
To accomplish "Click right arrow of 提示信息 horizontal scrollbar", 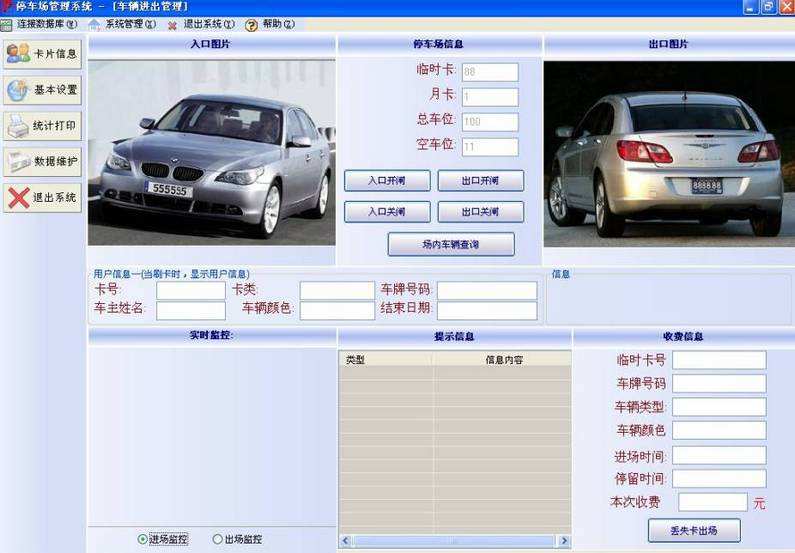I will tap(564, 541).
